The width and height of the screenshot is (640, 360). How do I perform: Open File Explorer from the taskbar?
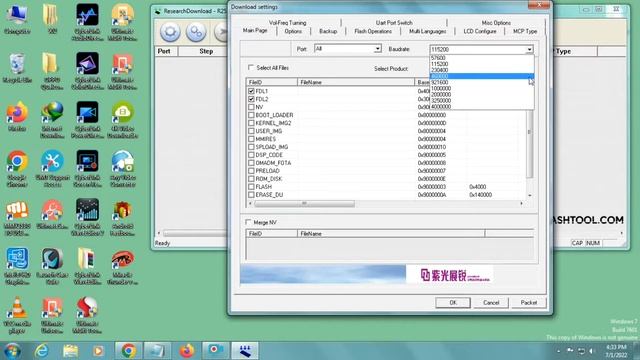[71, 351]
